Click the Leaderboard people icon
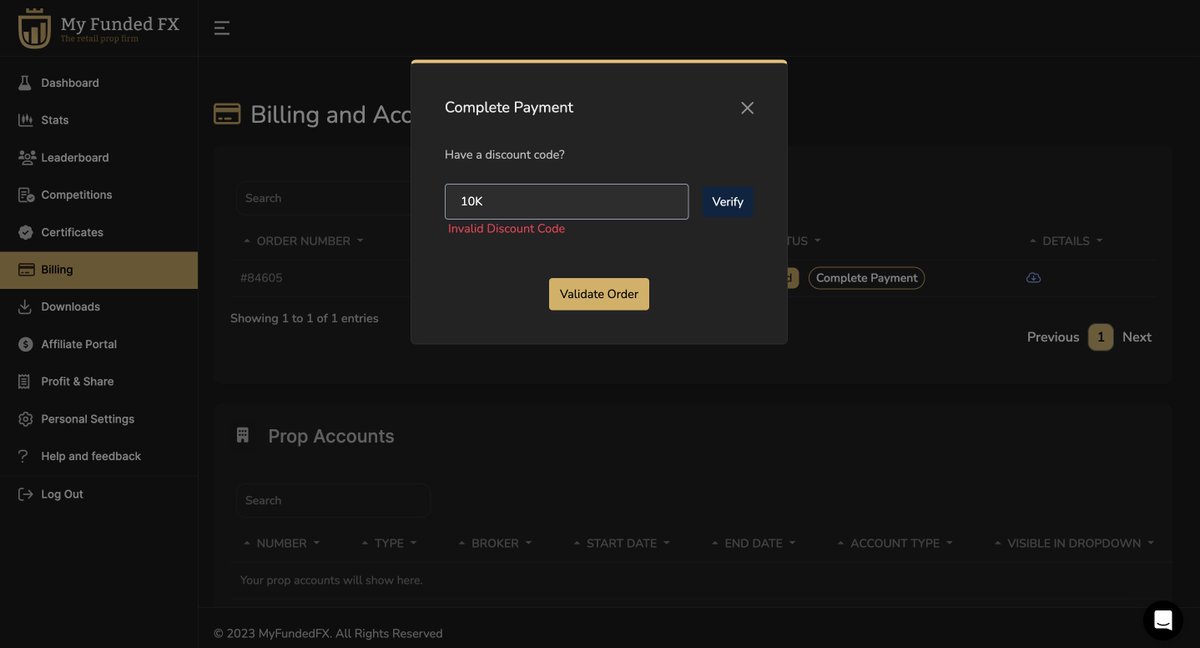Viewport: 1200px width, 648px height. [x=26, y=158]
